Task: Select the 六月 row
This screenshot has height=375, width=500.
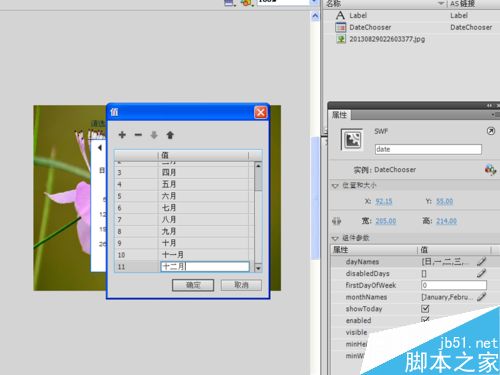Action: pyautogui.click(x=184, y=196)
